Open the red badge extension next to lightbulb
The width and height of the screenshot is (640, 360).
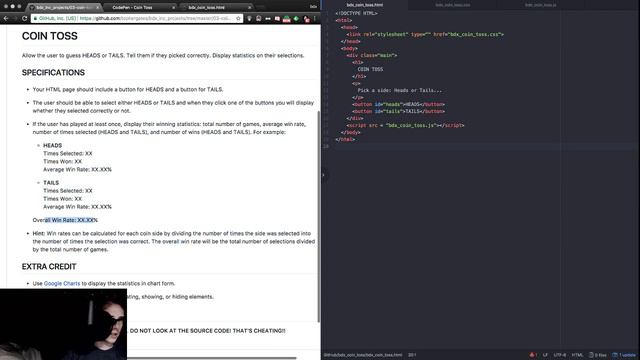[258, 18]
